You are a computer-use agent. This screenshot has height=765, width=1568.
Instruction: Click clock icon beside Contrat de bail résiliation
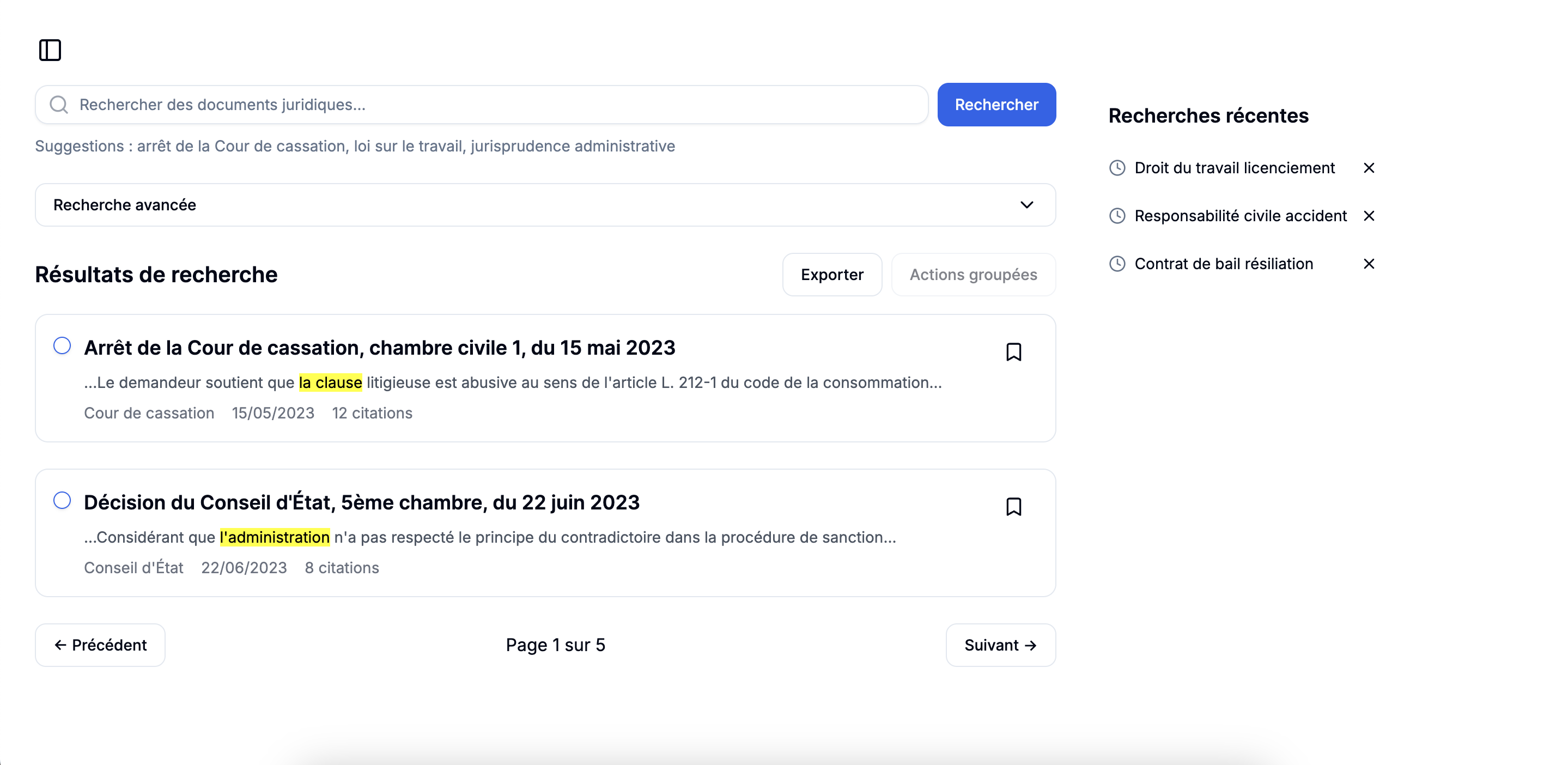click(1117, 264)
